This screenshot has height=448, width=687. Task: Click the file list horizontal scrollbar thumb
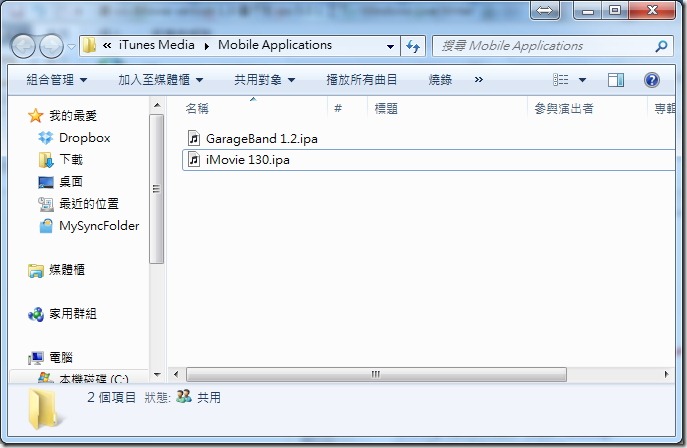point(376,374)
